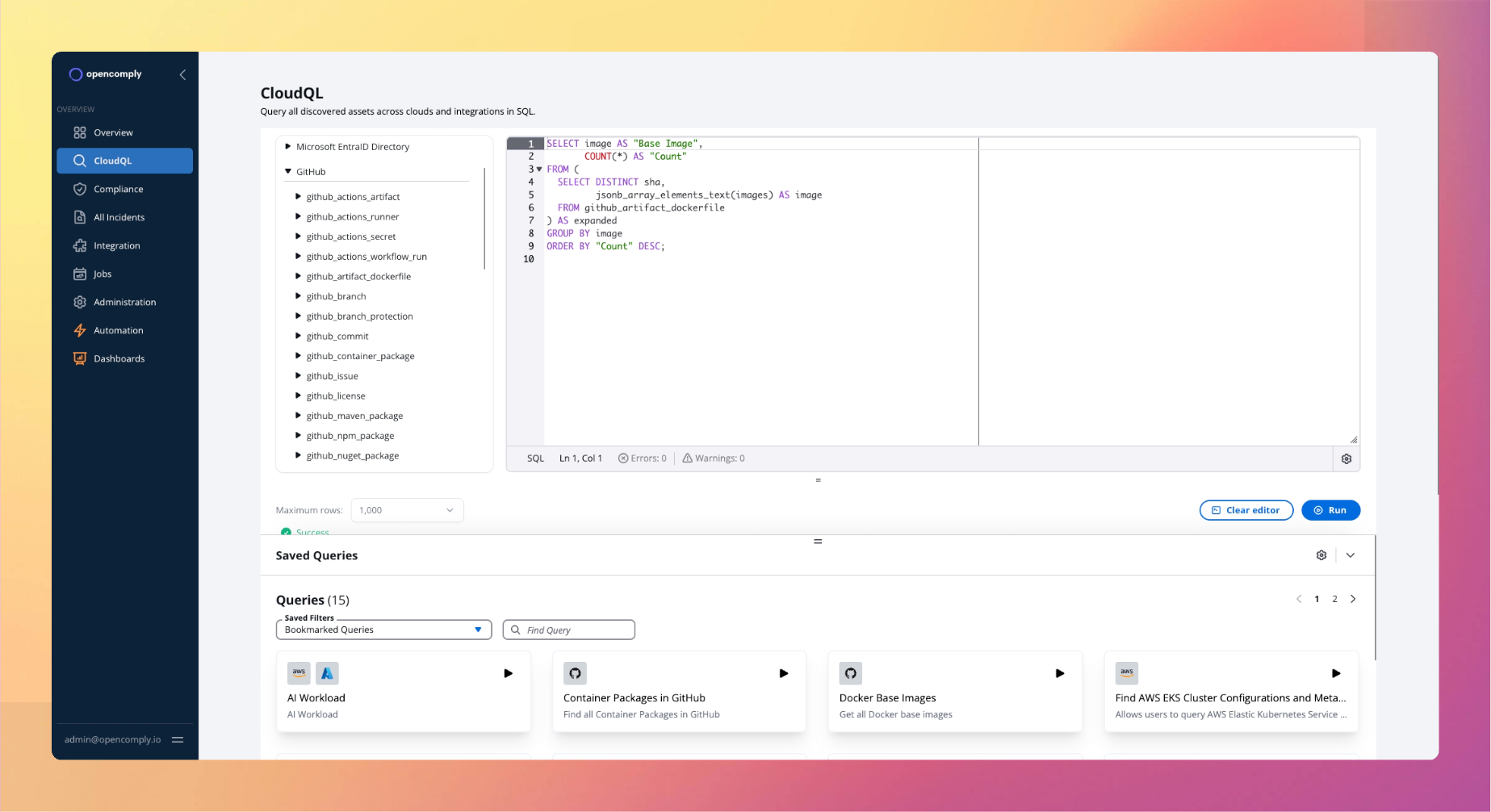The height and width of the screenshot is (812, 1491).
Task: Click the Clear editor button
Action: [1246, 510]
